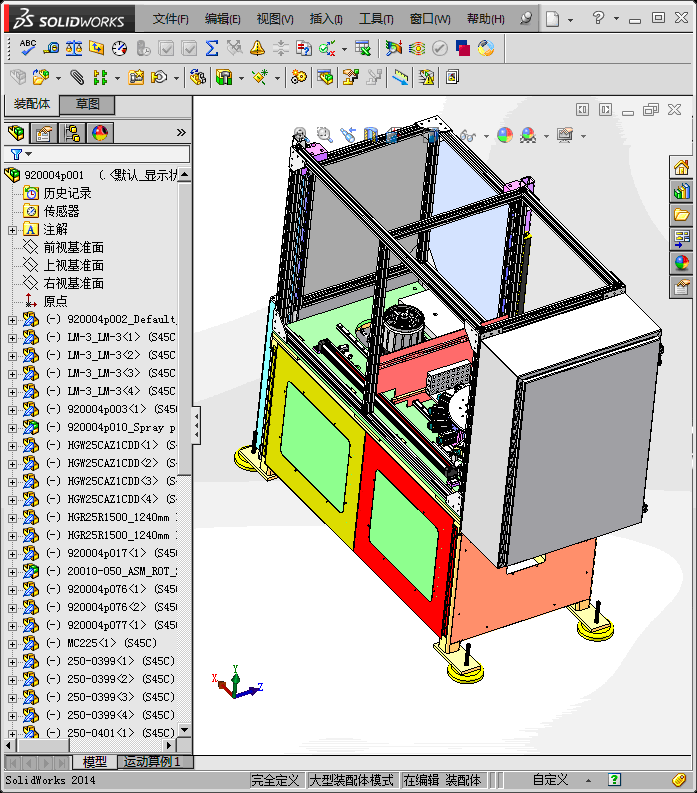Run the ABC spelling checker tool
This screenshot has height=793, width=697.
[x=27, y=48]
